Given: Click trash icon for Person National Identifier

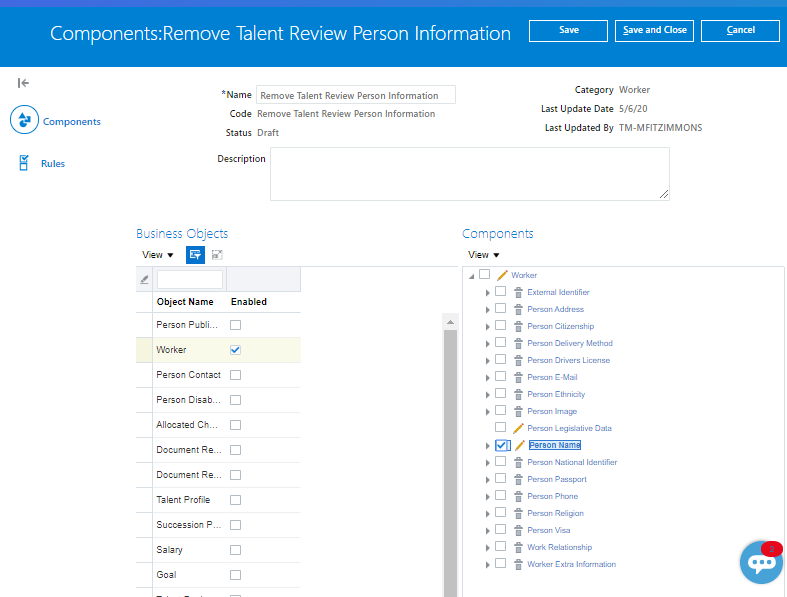Looking at the screenshot, I should click(x=518, y=462).
